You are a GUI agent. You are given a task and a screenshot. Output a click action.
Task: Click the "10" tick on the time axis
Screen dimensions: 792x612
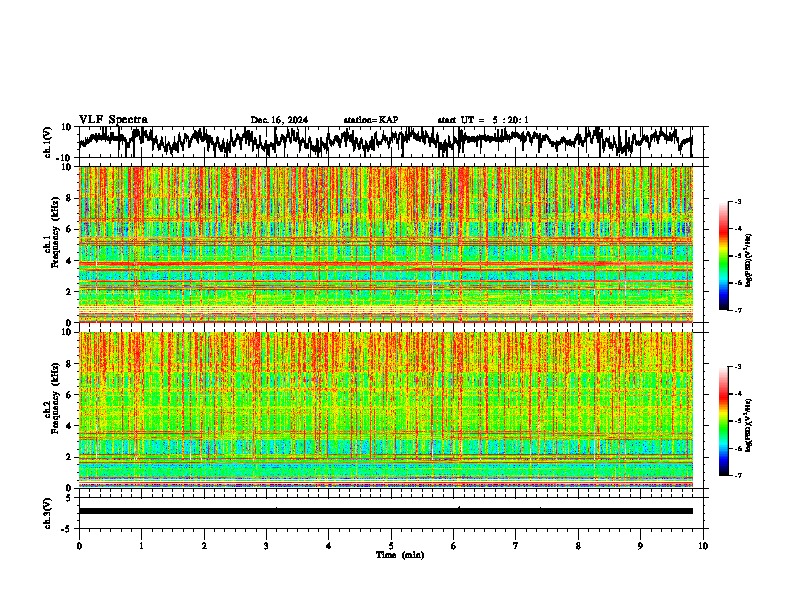pos(703,546)
